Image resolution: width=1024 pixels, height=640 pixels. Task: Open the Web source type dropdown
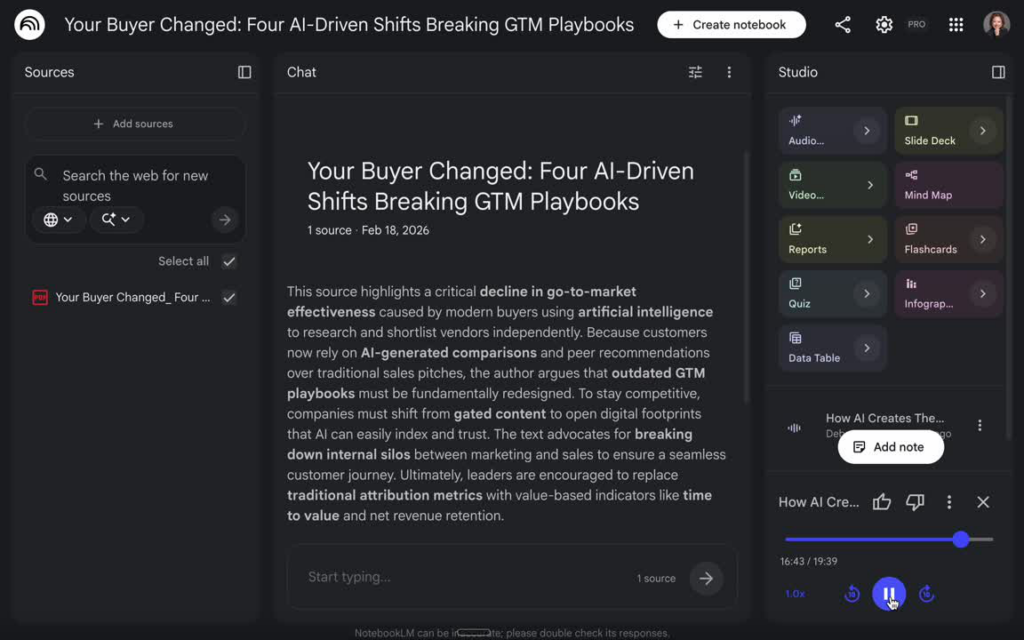(58, 220)
